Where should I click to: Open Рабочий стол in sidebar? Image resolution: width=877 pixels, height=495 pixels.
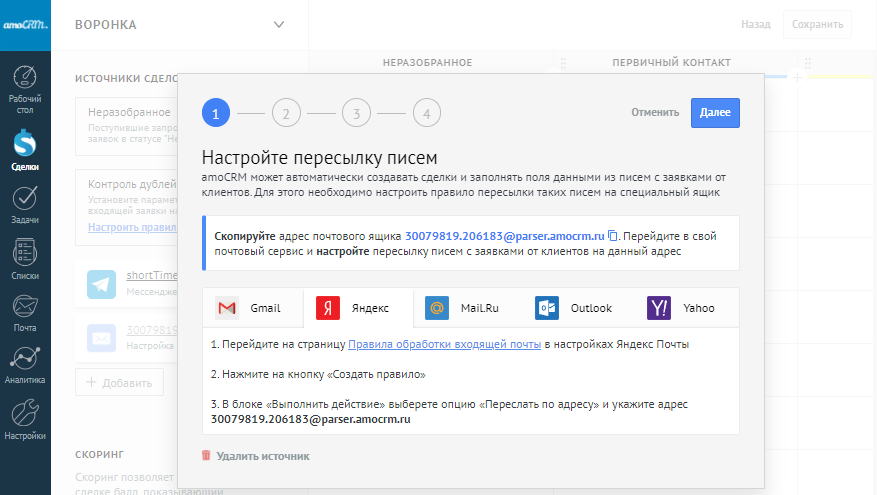coord(25,89)
